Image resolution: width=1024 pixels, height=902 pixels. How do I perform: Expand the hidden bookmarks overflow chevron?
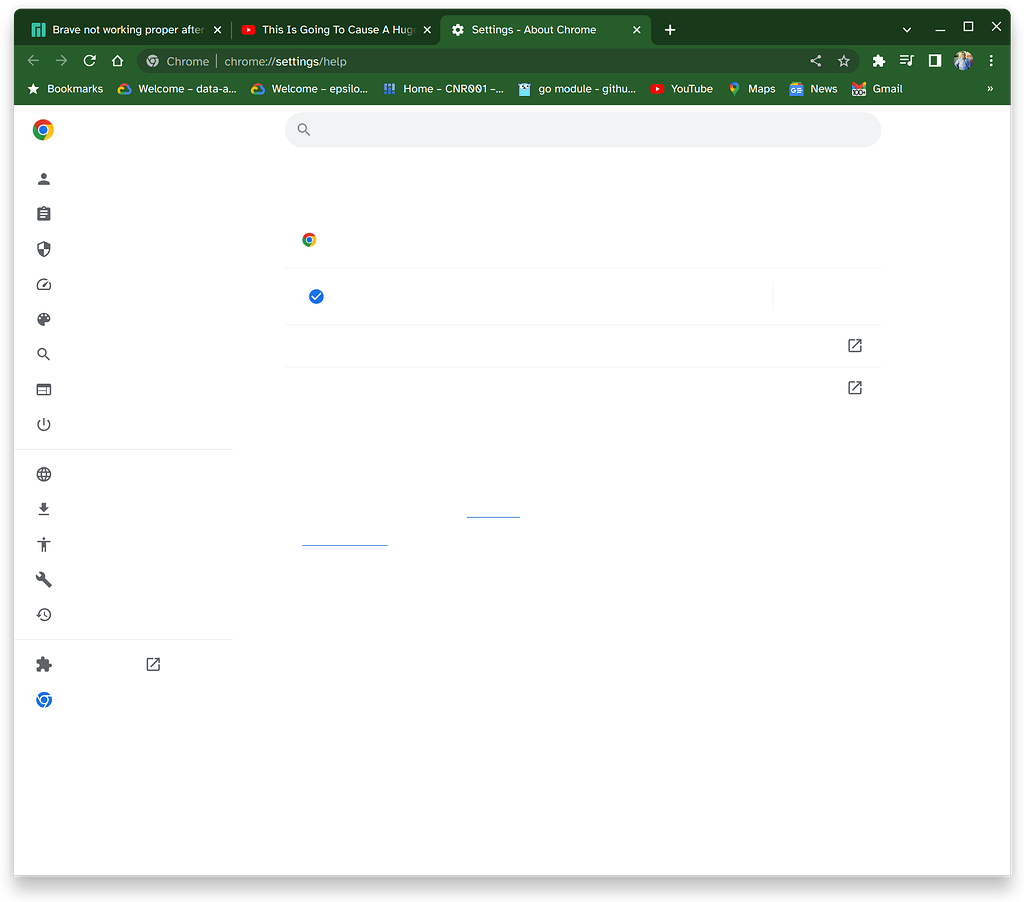990,89
